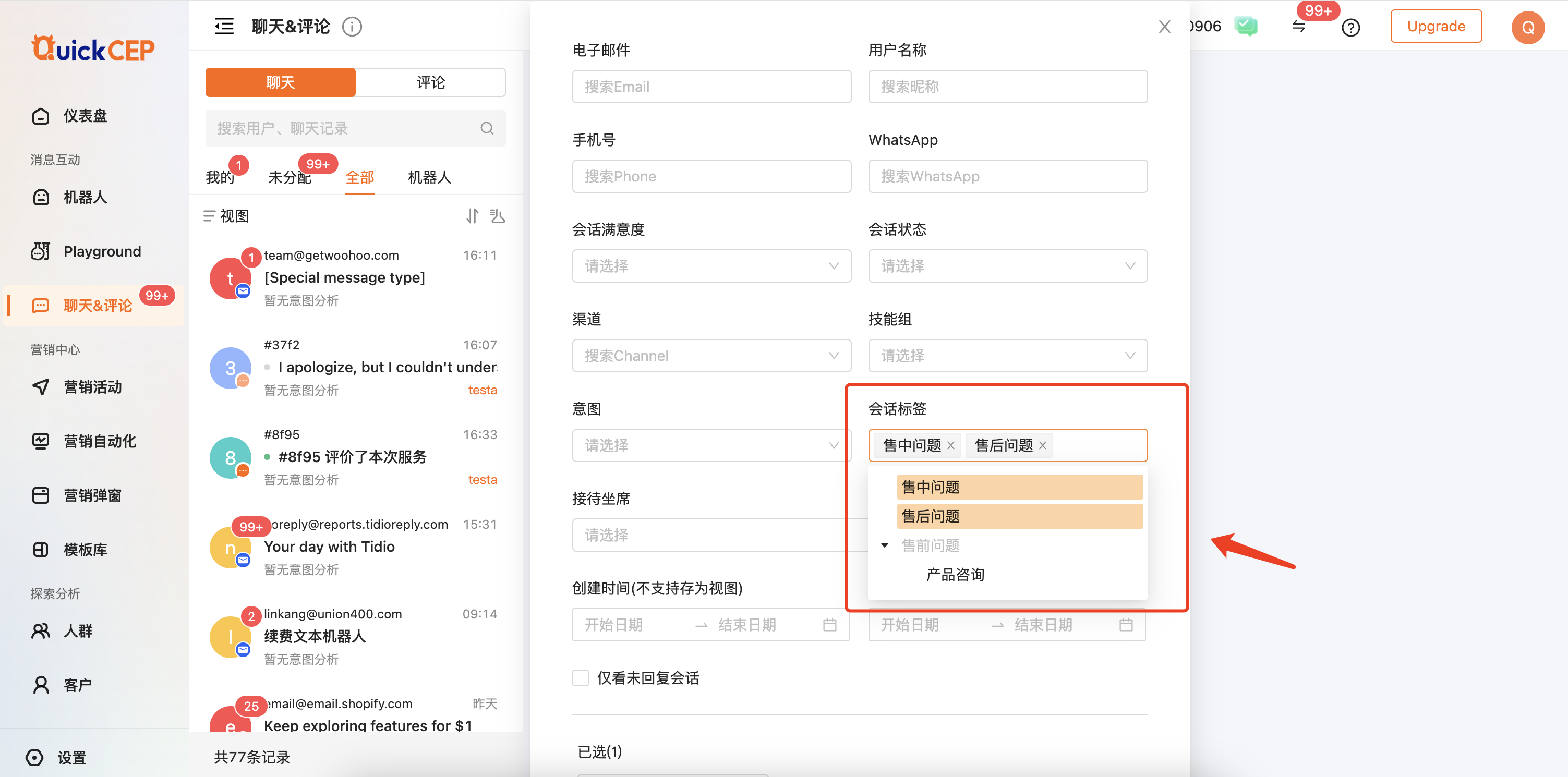Expand the 技能组 dropdown
The width and height of the screenshot is (1568, 777).
[1007, 355]
